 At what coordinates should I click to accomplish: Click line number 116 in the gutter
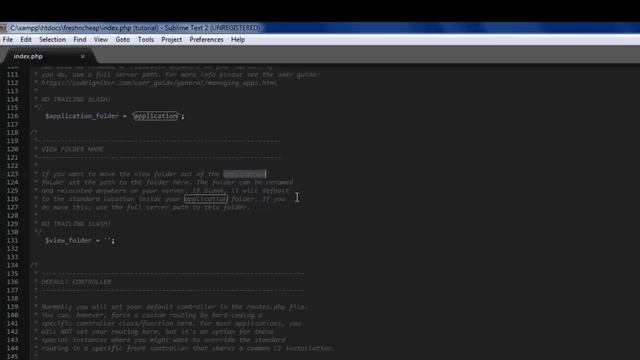pos(13,116)
